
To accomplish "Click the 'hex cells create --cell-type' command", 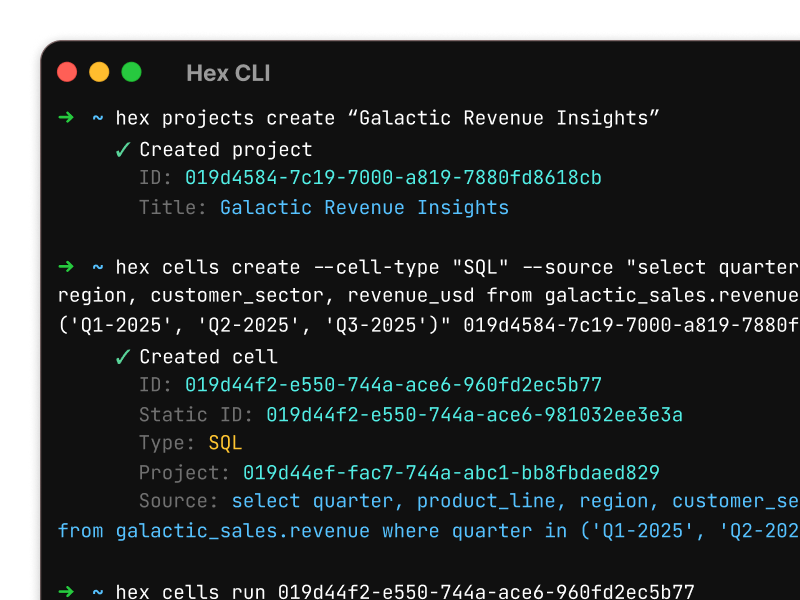I will (277, 267).
